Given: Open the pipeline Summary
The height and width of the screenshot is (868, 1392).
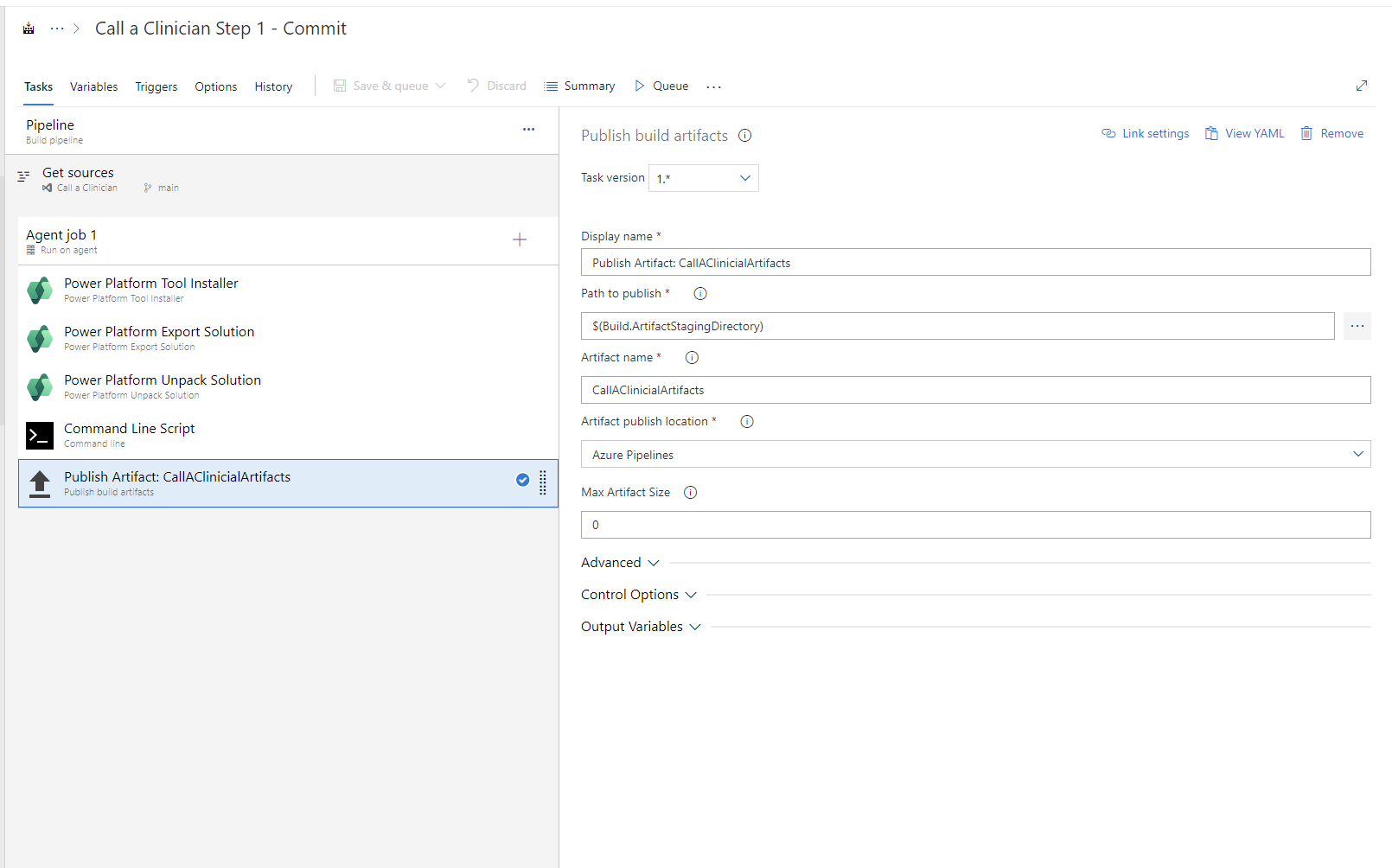Looking at the screenshot, I should 580,86.
